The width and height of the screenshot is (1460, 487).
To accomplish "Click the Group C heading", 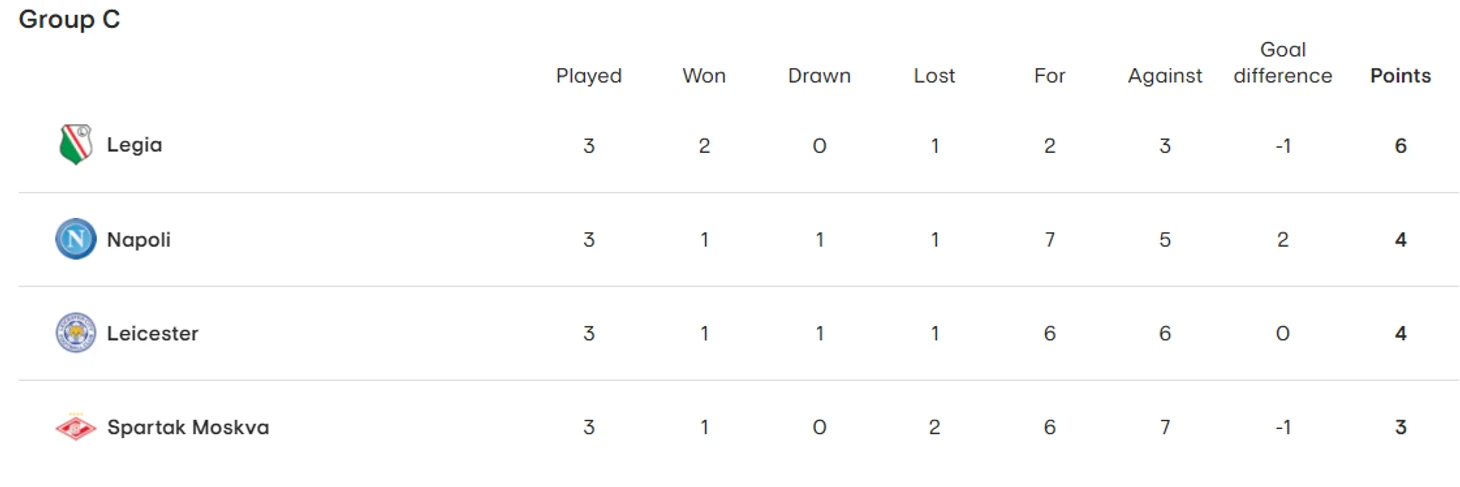I will pyautogui.click(x=69, y=20).
